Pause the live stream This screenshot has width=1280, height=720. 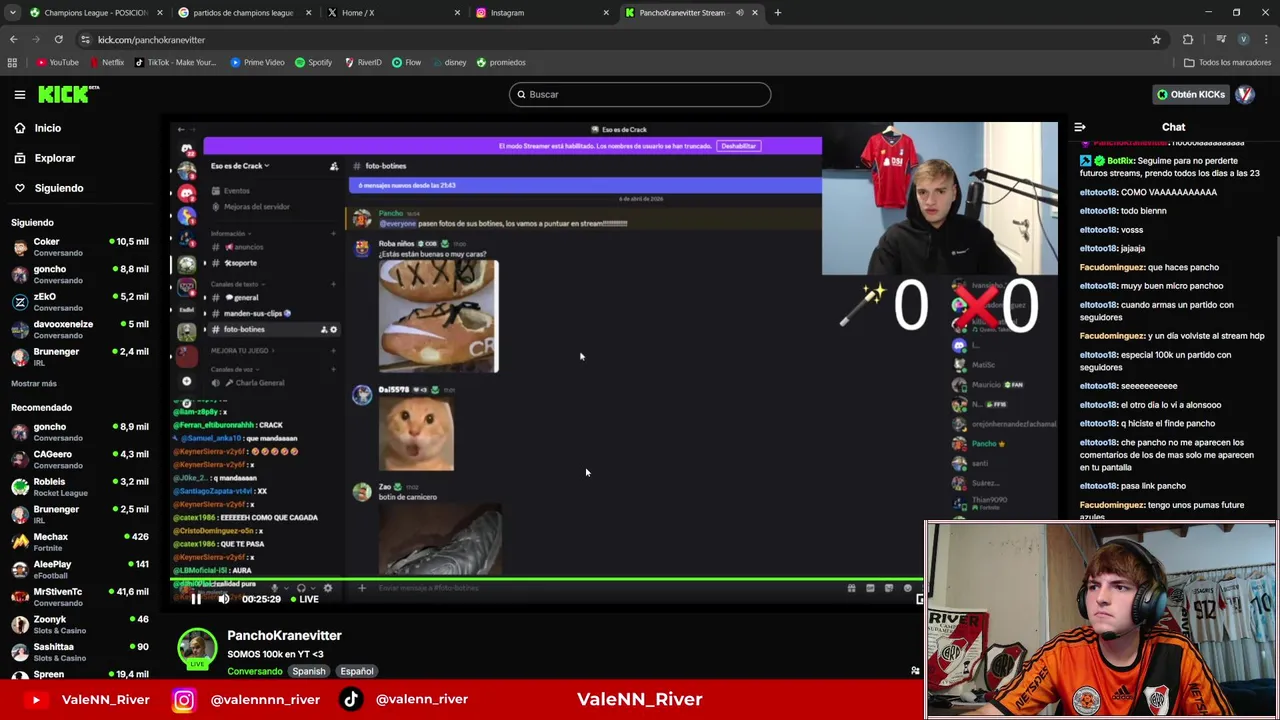tap(196, 599)
